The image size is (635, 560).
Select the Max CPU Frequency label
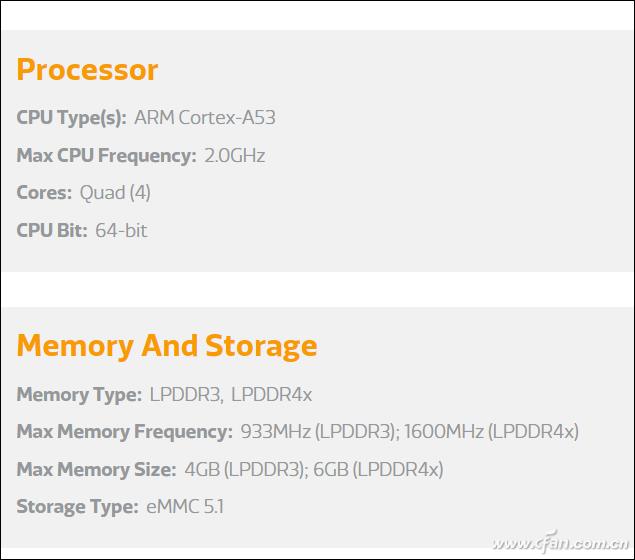(107, 156)
